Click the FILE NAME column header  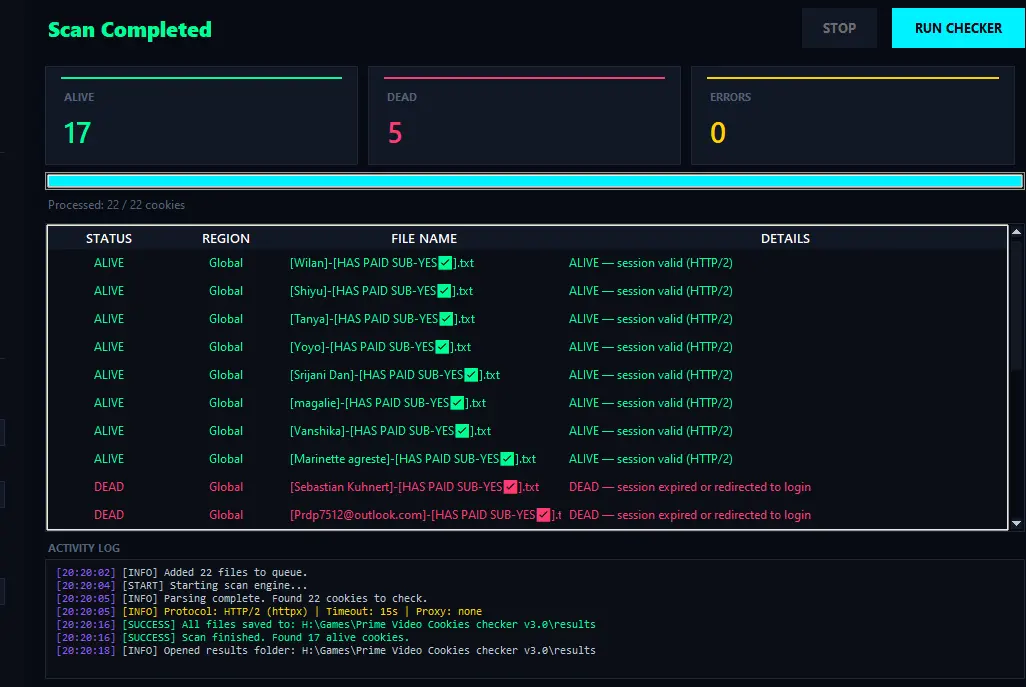coord(424,239)
